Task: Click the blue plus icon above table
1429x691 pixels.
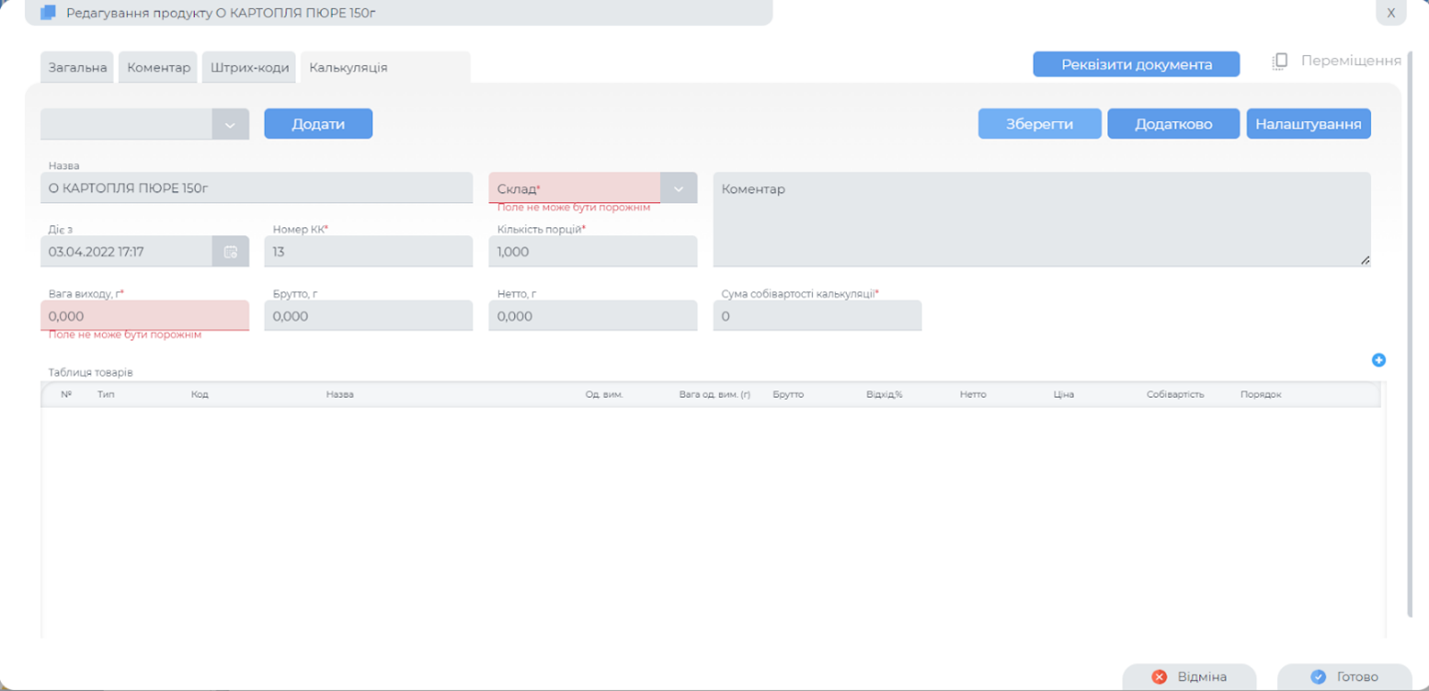Action: pos(1378,360)
